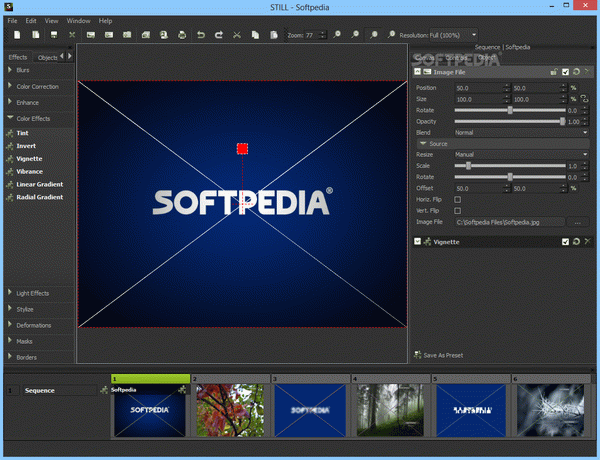Viewport: 600px width, 460px height.
Task: Click the reset icon on Vignette header
Action: [x=576, y=241]
